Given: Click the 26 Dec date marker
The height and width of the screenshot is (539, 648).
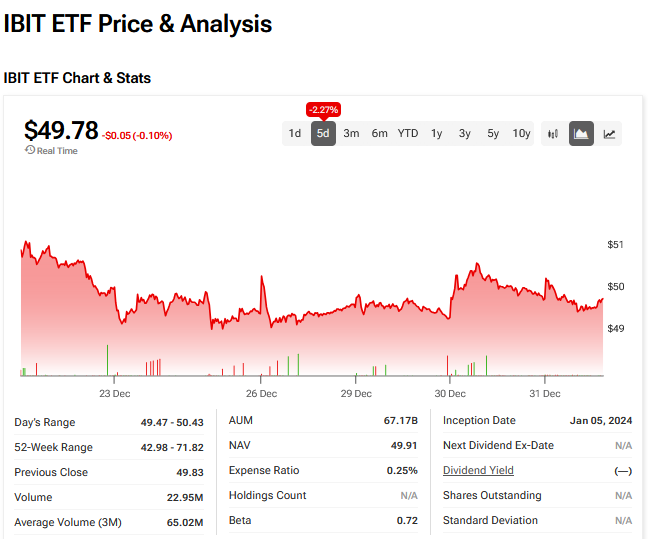Looking at the screenshot, I should point(261,394).
